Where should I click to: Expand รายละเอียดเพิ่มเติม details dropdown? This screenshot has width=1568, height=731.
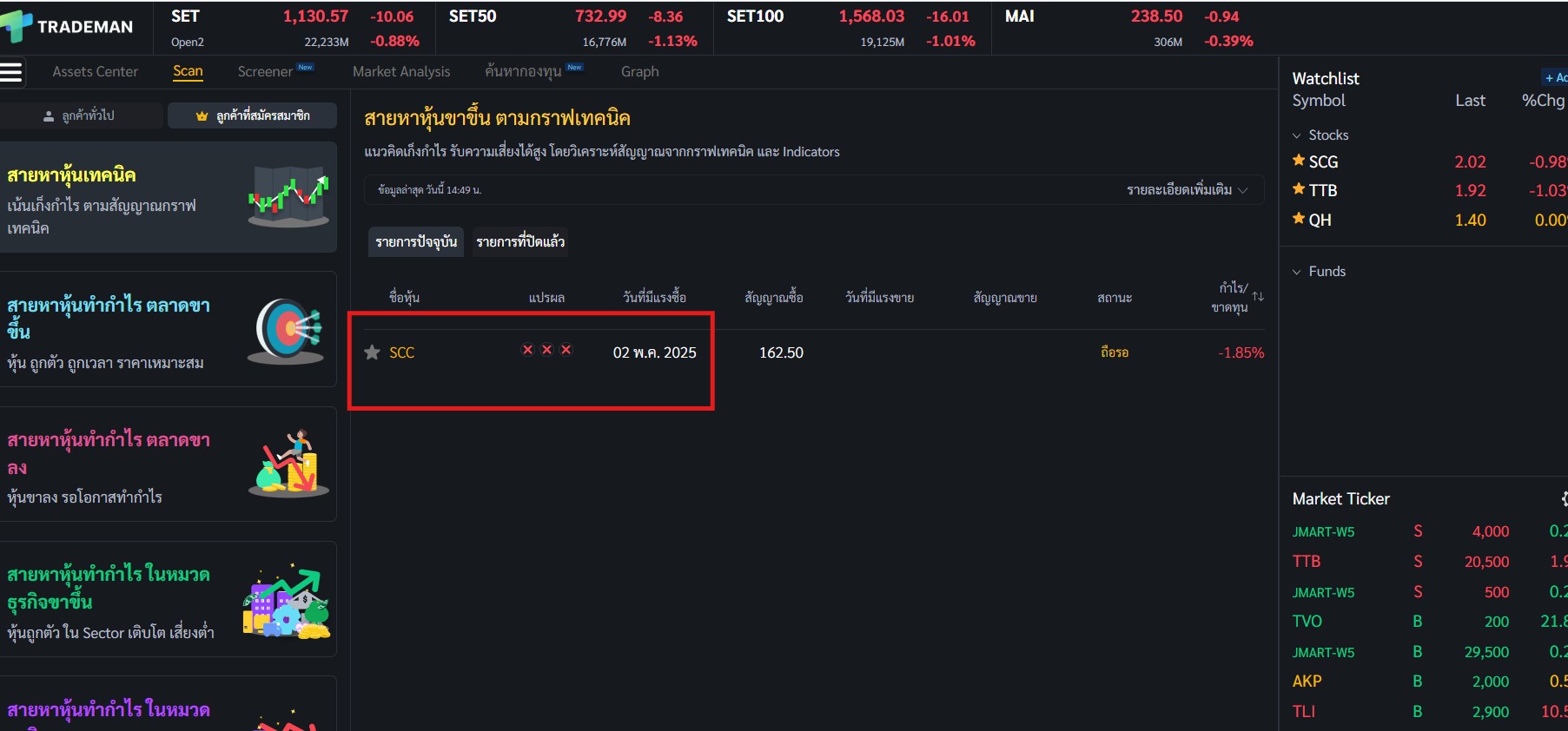(1187, 190)
